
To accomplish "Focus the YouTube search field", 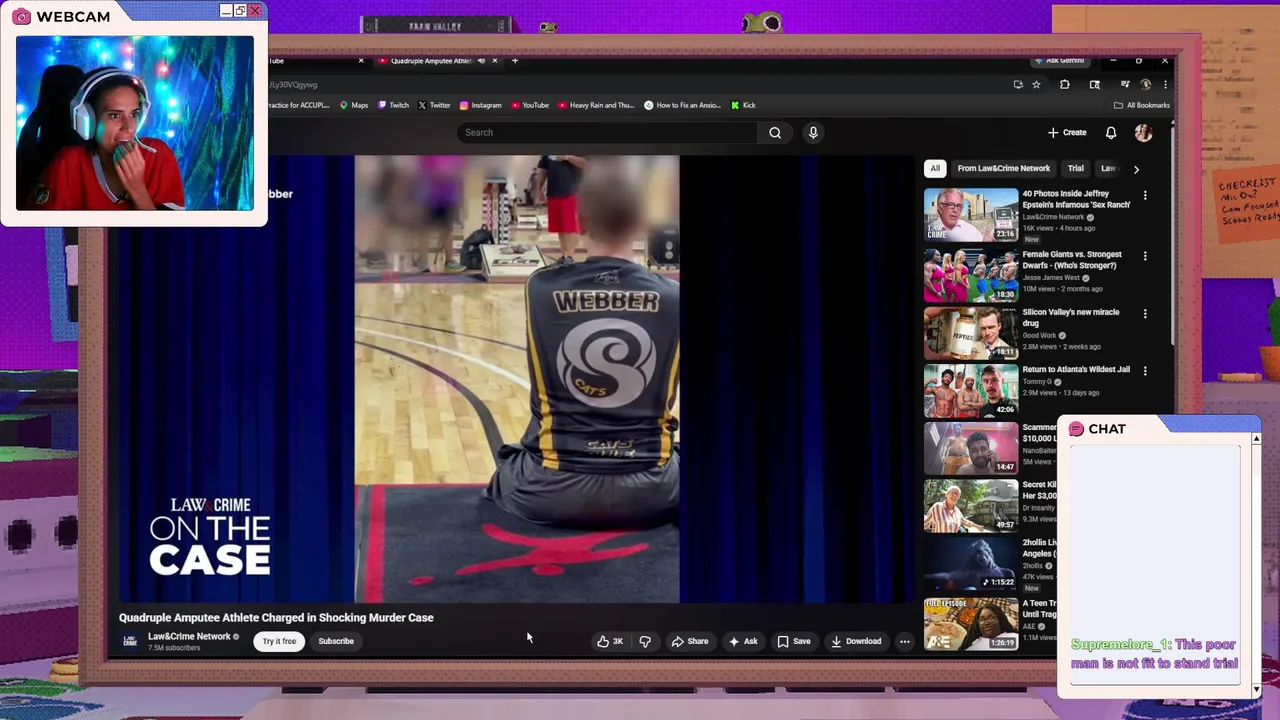I will (x=608, y=132).
